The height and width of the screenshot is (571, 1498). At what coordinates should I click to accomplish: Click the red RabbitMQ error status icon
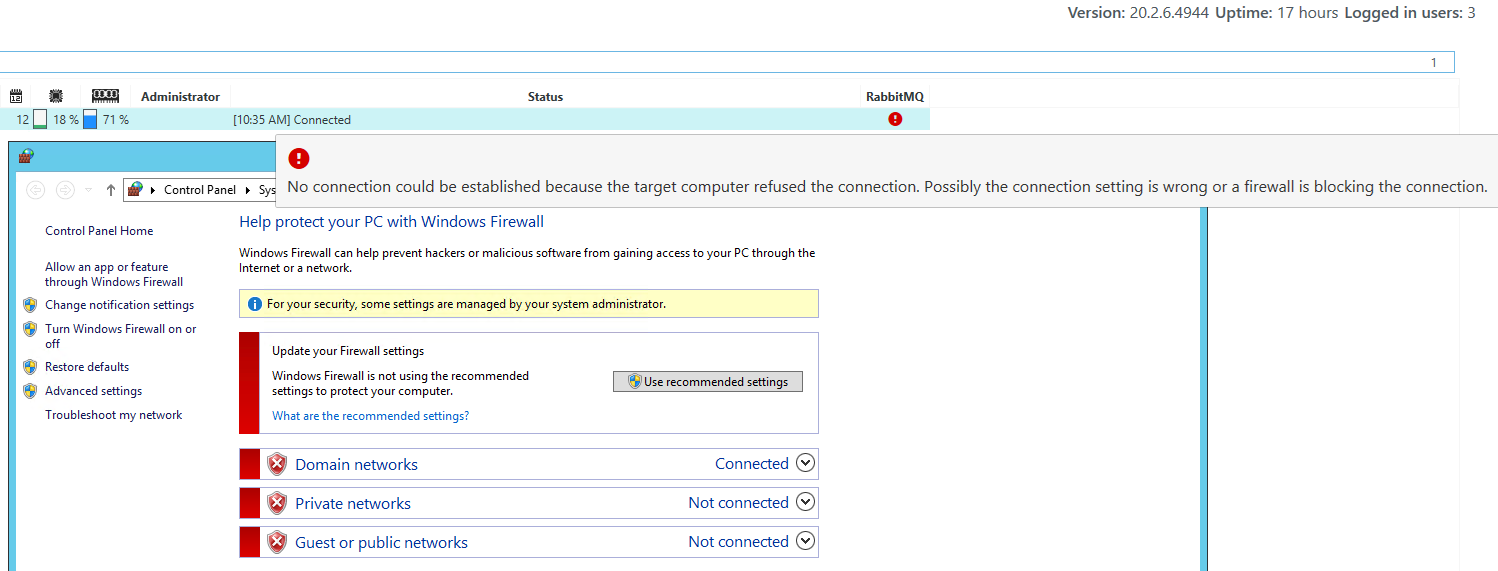895,119
